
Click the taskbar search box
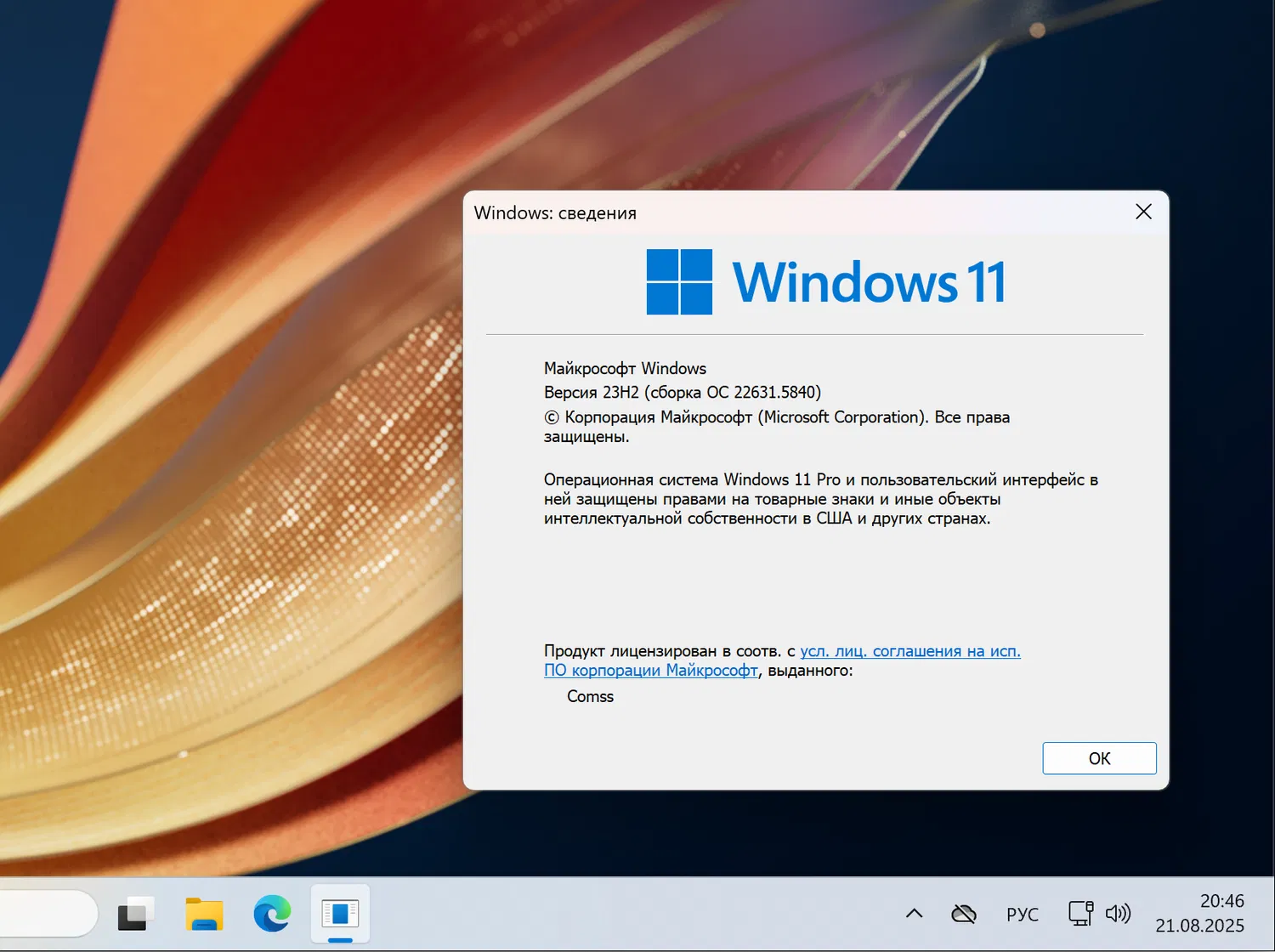coord(47,914)
